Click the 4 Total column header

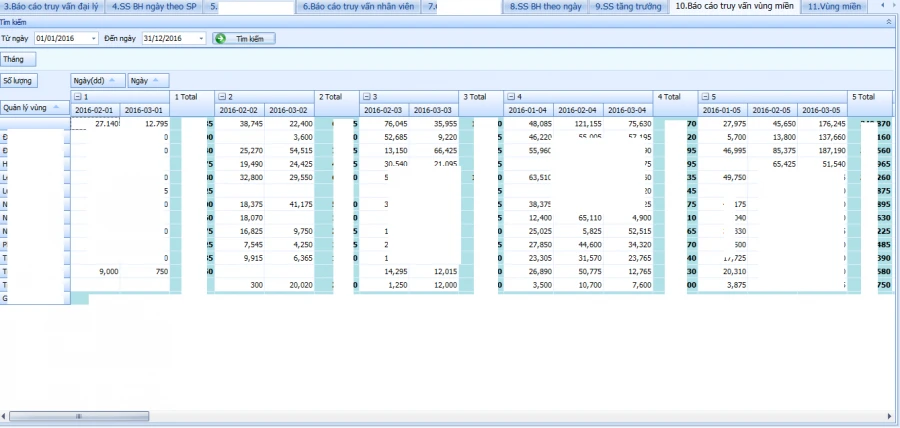[x=676, y=103]
